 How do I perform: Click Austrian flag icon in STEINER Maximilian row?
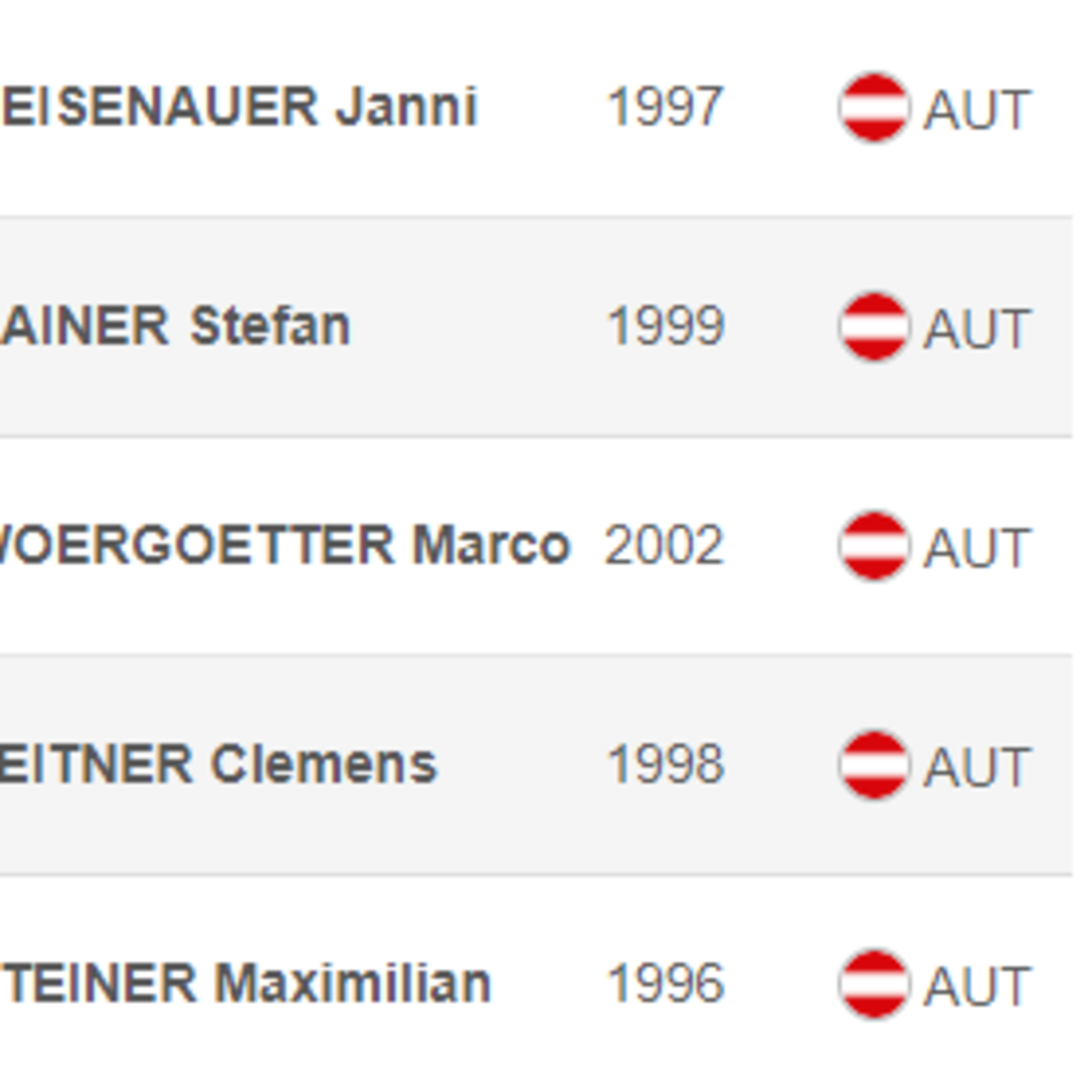(x=874, y=984)
